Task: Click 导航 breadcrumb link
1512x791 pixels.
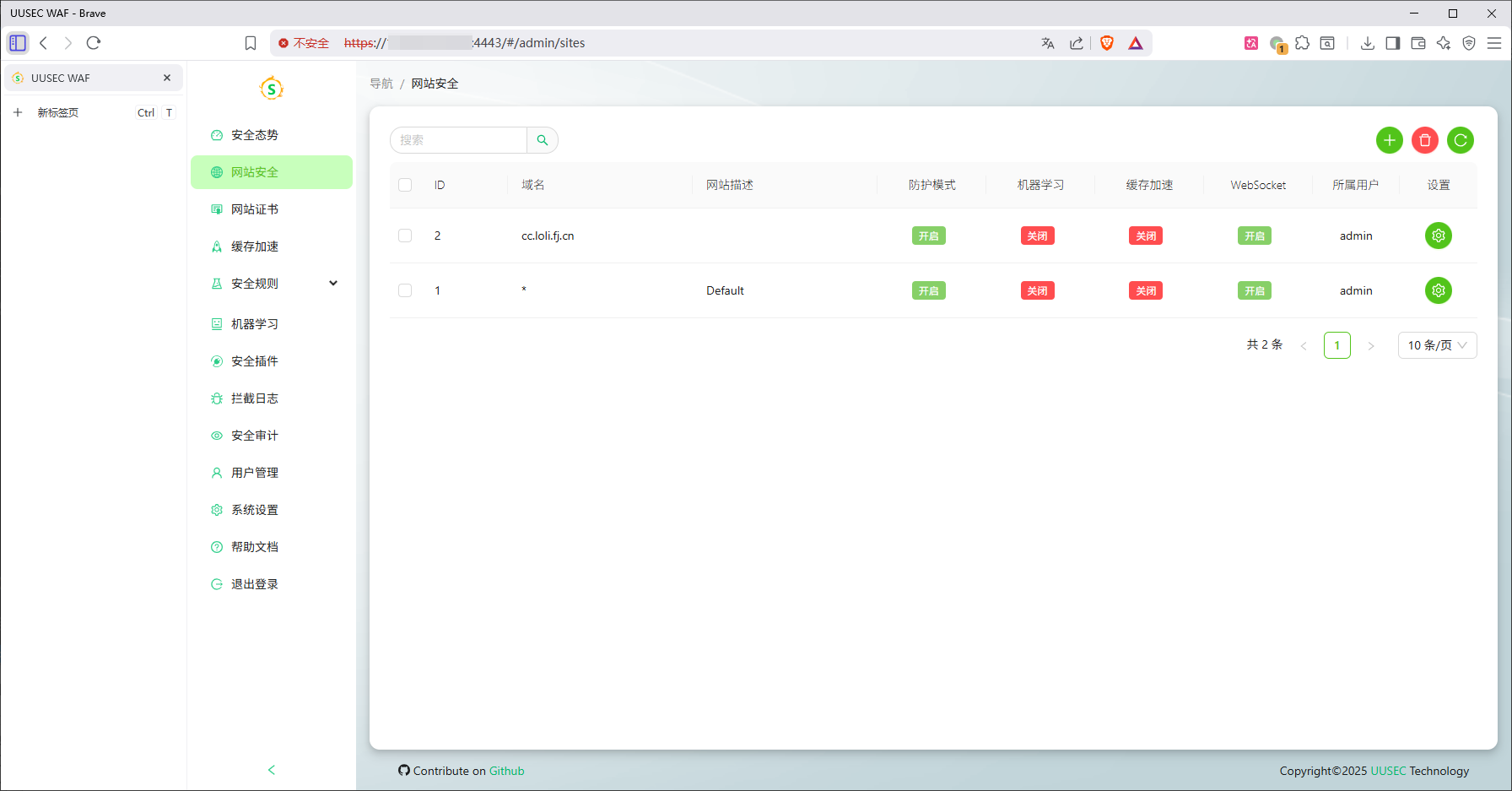Action: tap(381, 84)
